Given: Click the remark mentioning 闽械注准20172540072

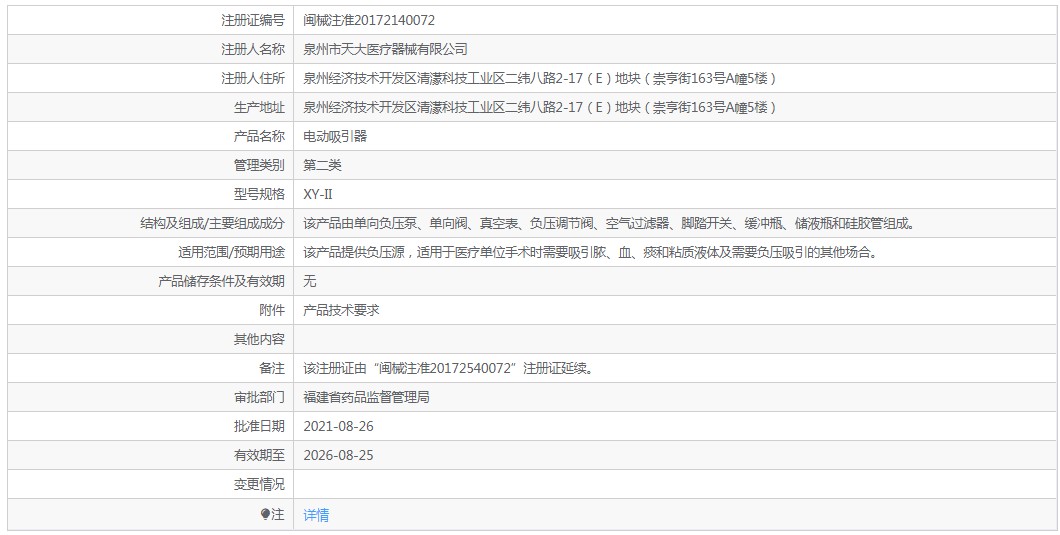Looking at the screenshot, I should [449, 369].
